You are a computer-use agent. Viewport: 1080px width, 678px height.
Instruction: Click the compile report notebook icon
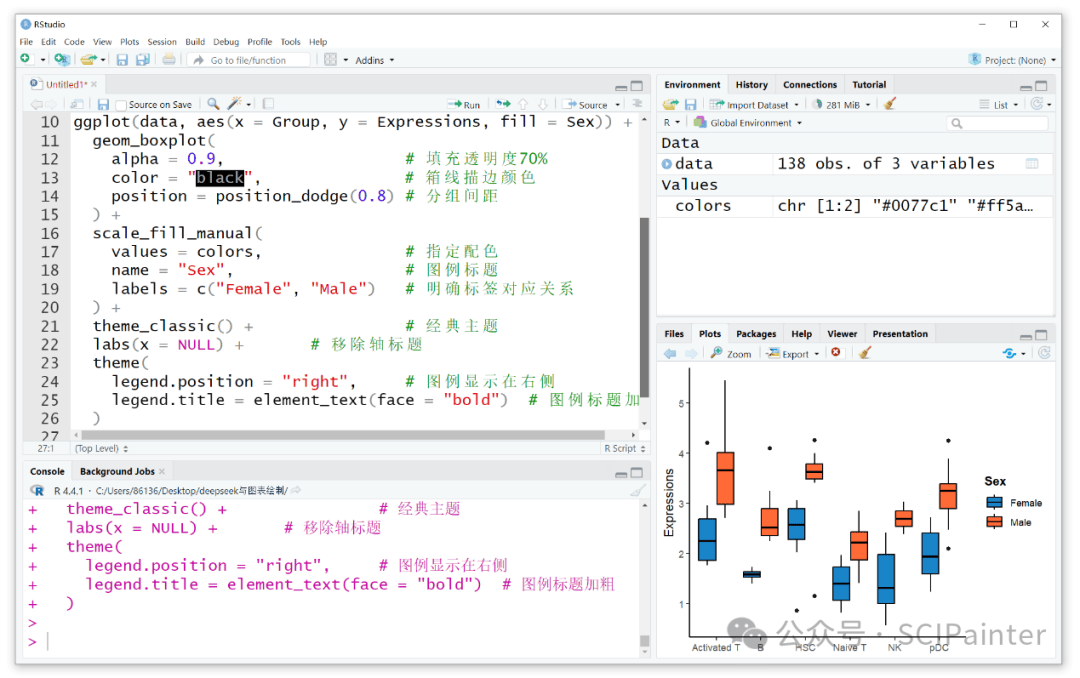(269, 104)
